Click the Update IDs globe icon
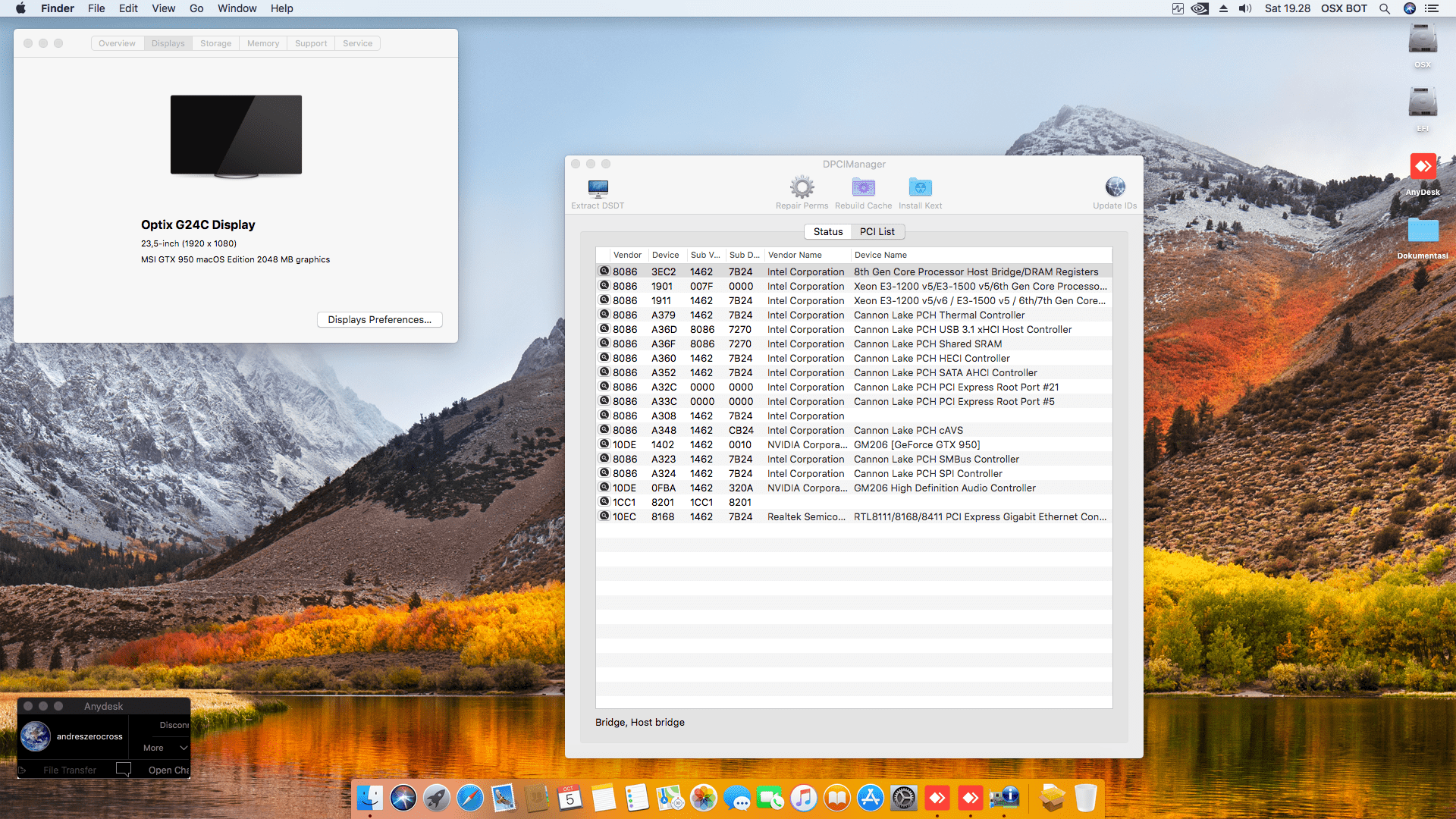 (1115, 187)
